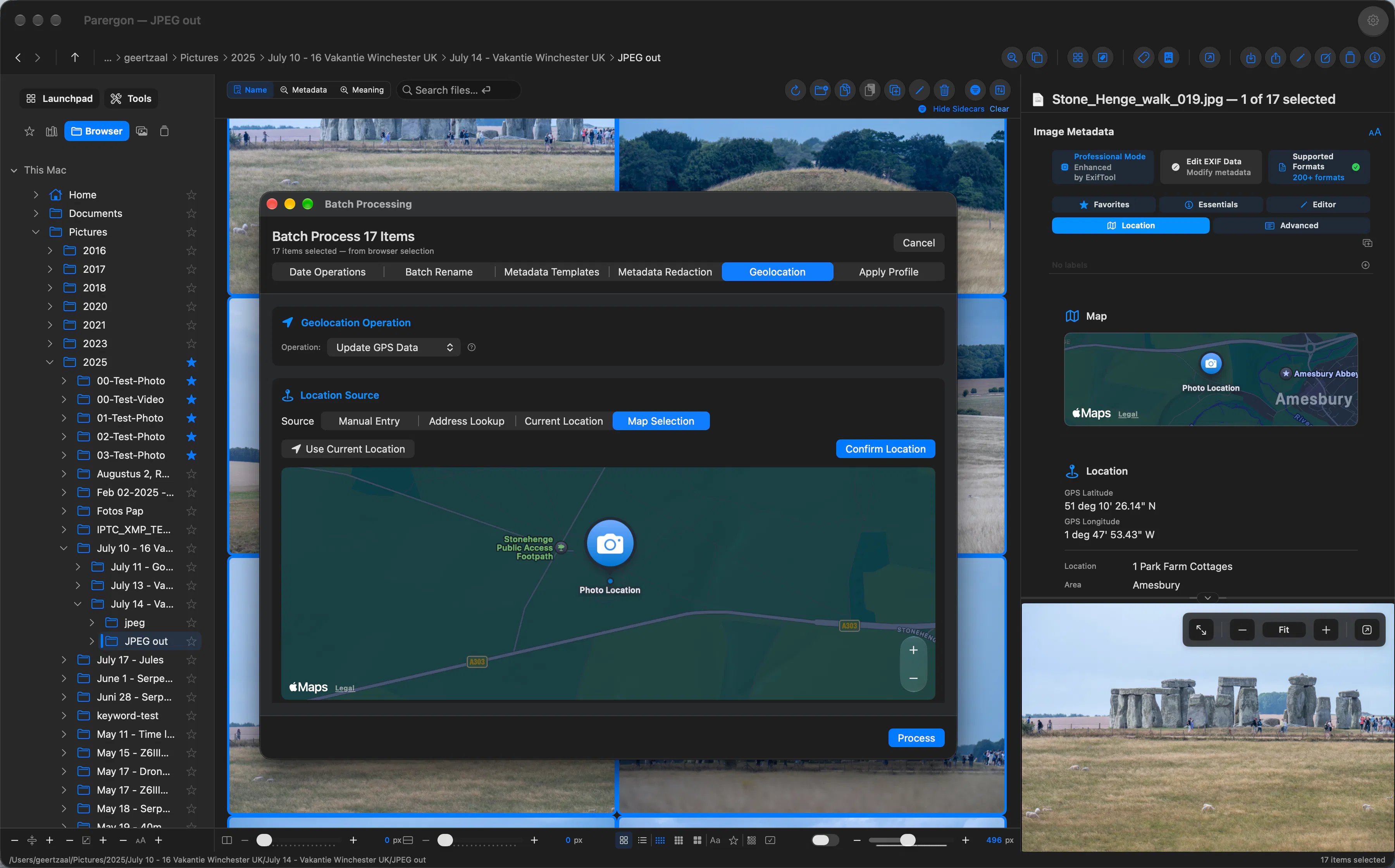Click the favorites star icon in the sidebar header
The image size is (1395, 868).
coord(29,131)
